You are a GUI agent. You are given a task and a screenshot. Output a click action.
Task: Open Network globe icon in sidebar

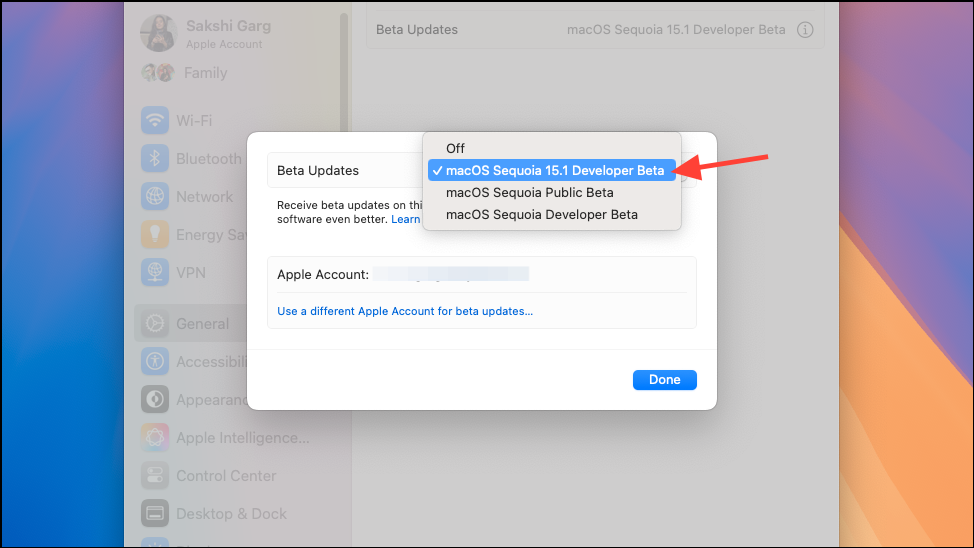[x=155, y=196]
